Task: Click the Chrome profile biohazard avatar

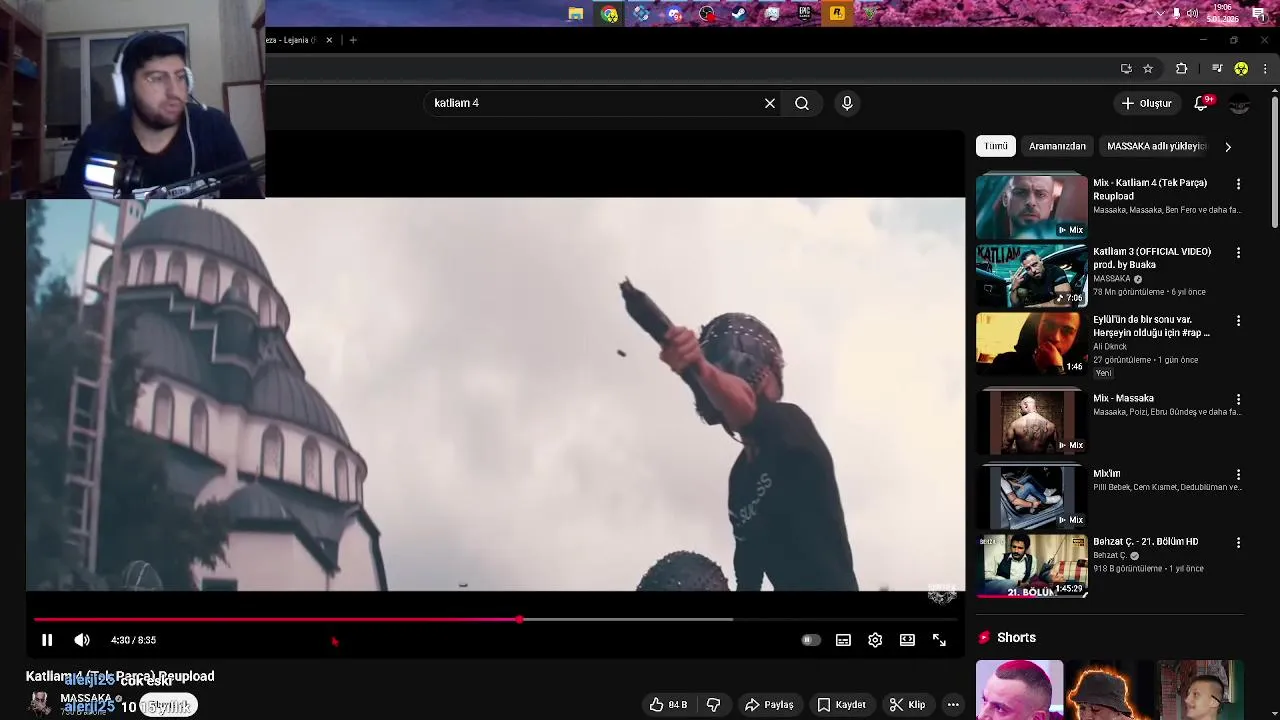Action: [1241, 68]
